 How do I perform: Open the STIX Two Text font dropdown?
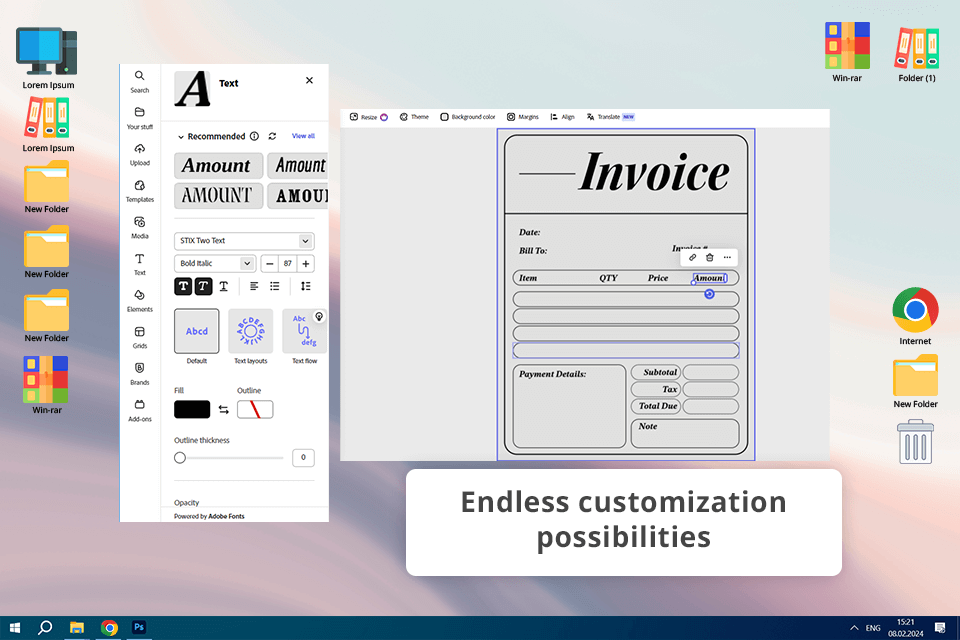tap(244, 241)
